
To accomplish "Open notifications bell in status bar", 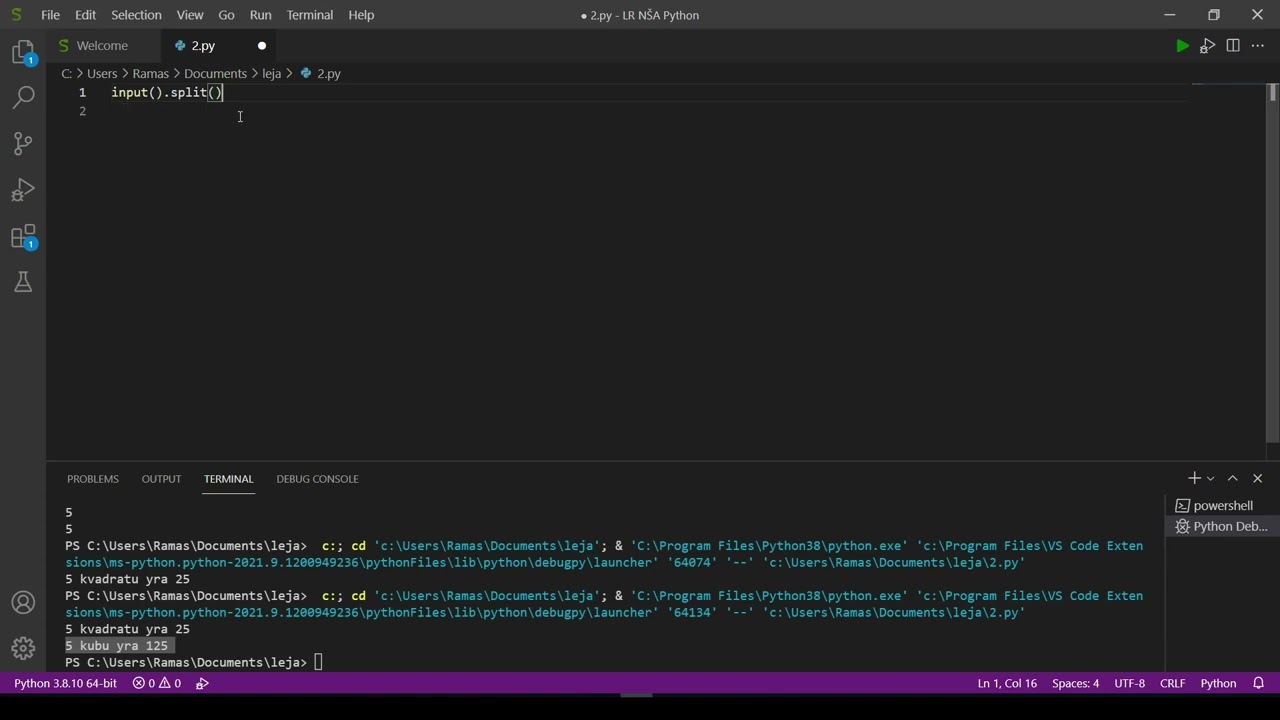I will pos(1259,683).
